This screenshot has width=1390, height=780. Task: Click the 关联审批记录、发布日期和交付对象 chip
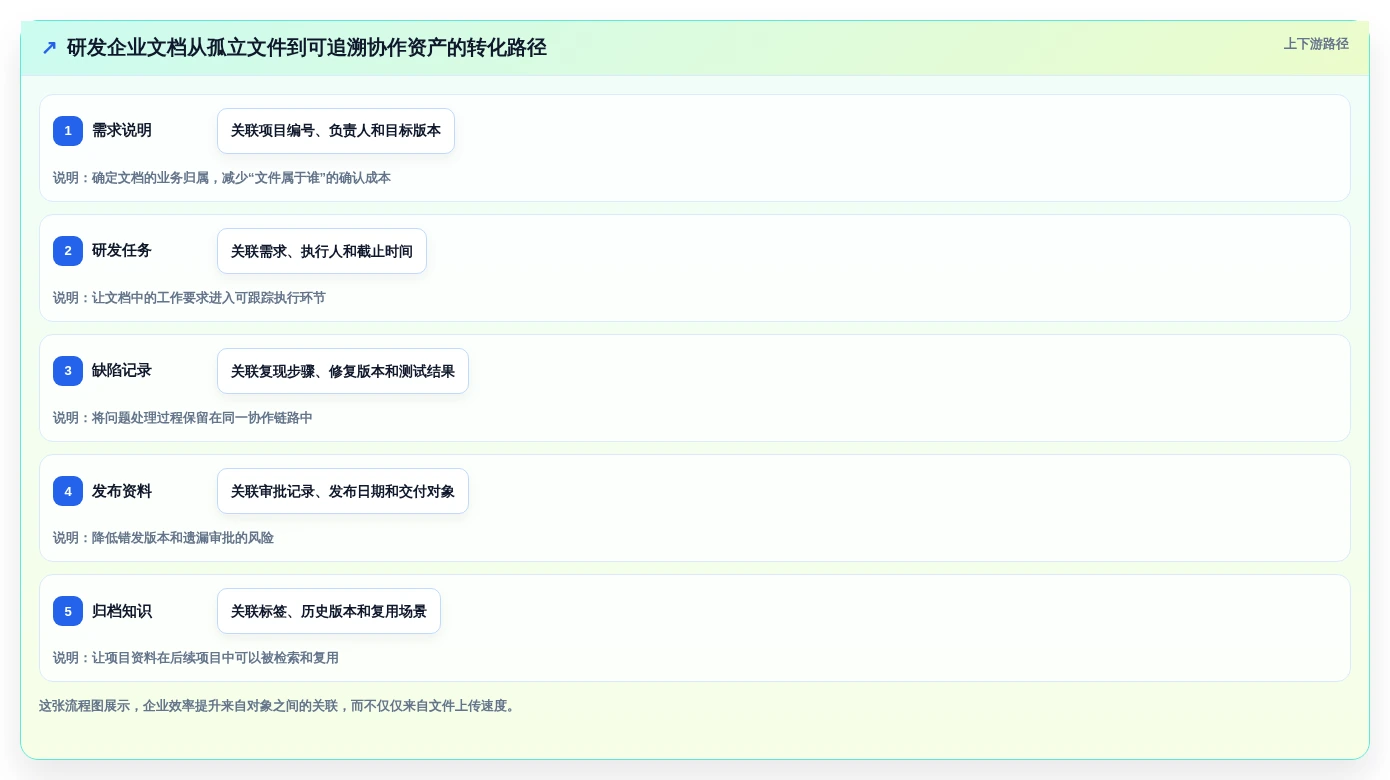[343, 491]
